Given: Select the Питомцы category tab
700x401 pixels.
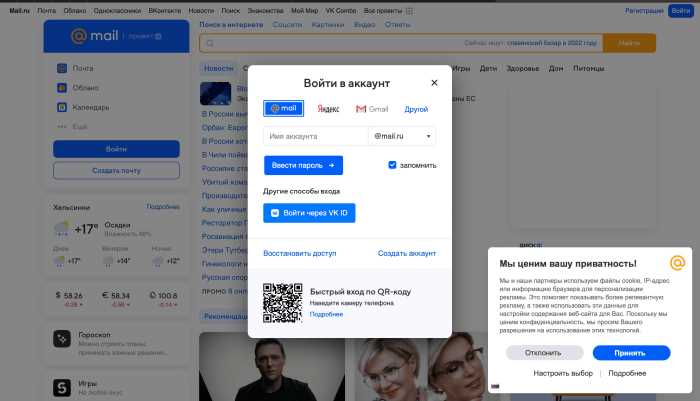Looking at the screenshot, I should pyautogui.click(x=588, y=68).
